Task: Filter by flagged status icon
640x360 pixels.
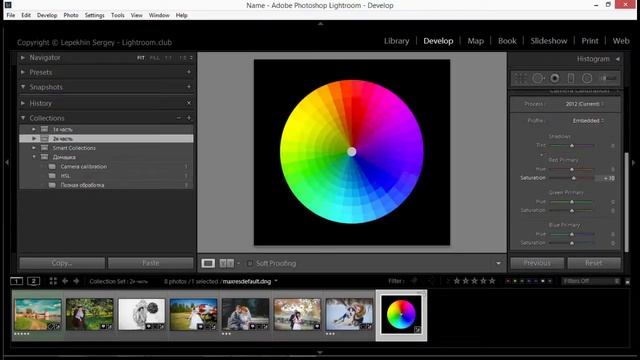Action: 415,281
